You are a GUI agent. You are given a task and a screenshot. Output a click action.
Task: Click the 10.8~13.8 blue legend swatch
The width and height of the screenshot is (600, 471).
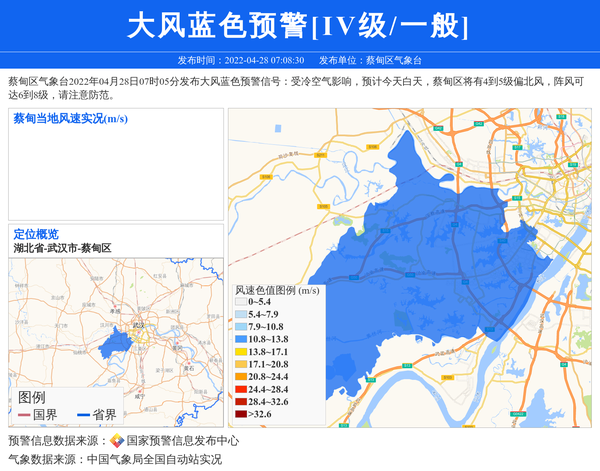point(240,339)
